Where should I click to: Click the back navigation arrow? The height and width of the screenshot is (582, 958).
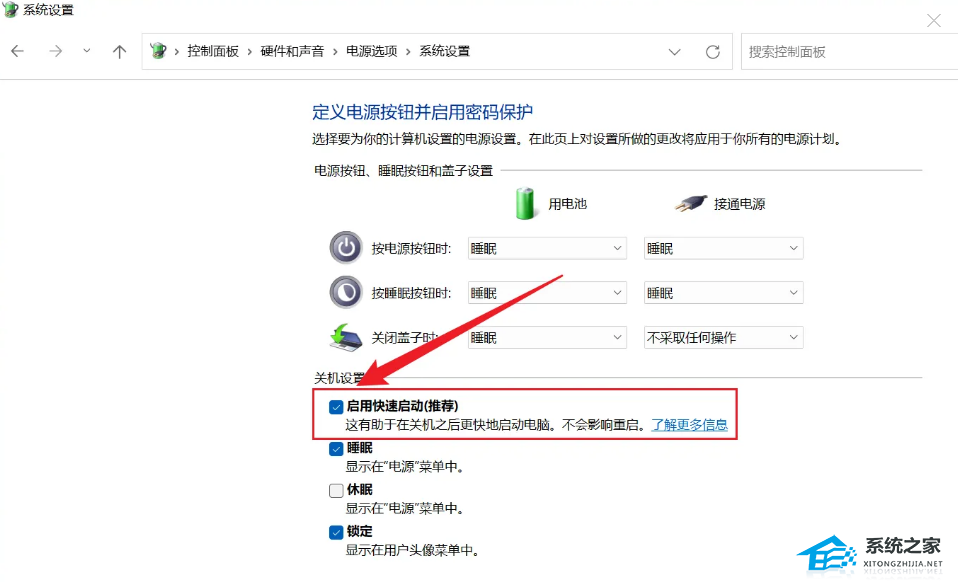[x=16, y=51]
